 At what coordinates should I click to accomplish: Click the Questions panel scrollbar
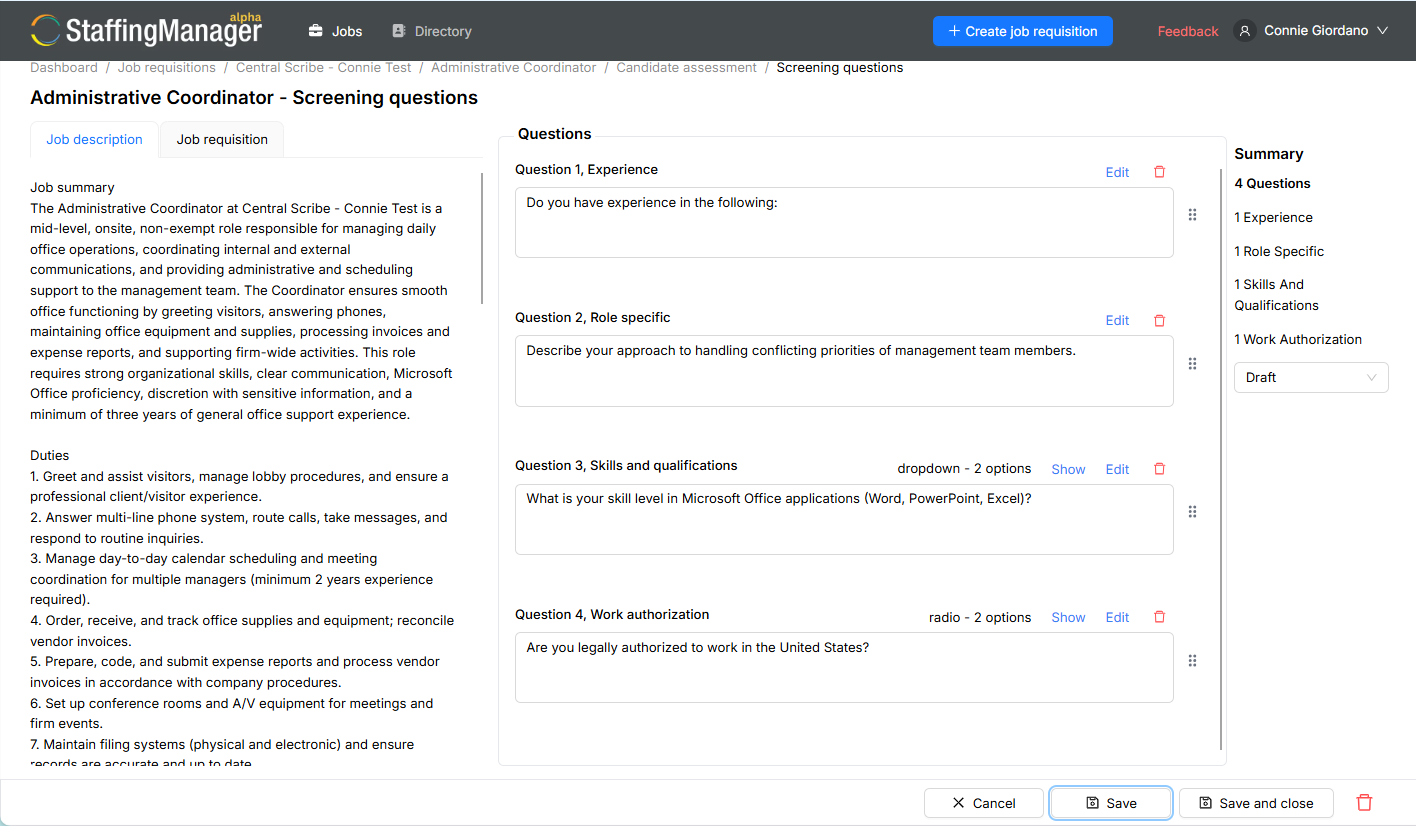[x=1221, y=460]
